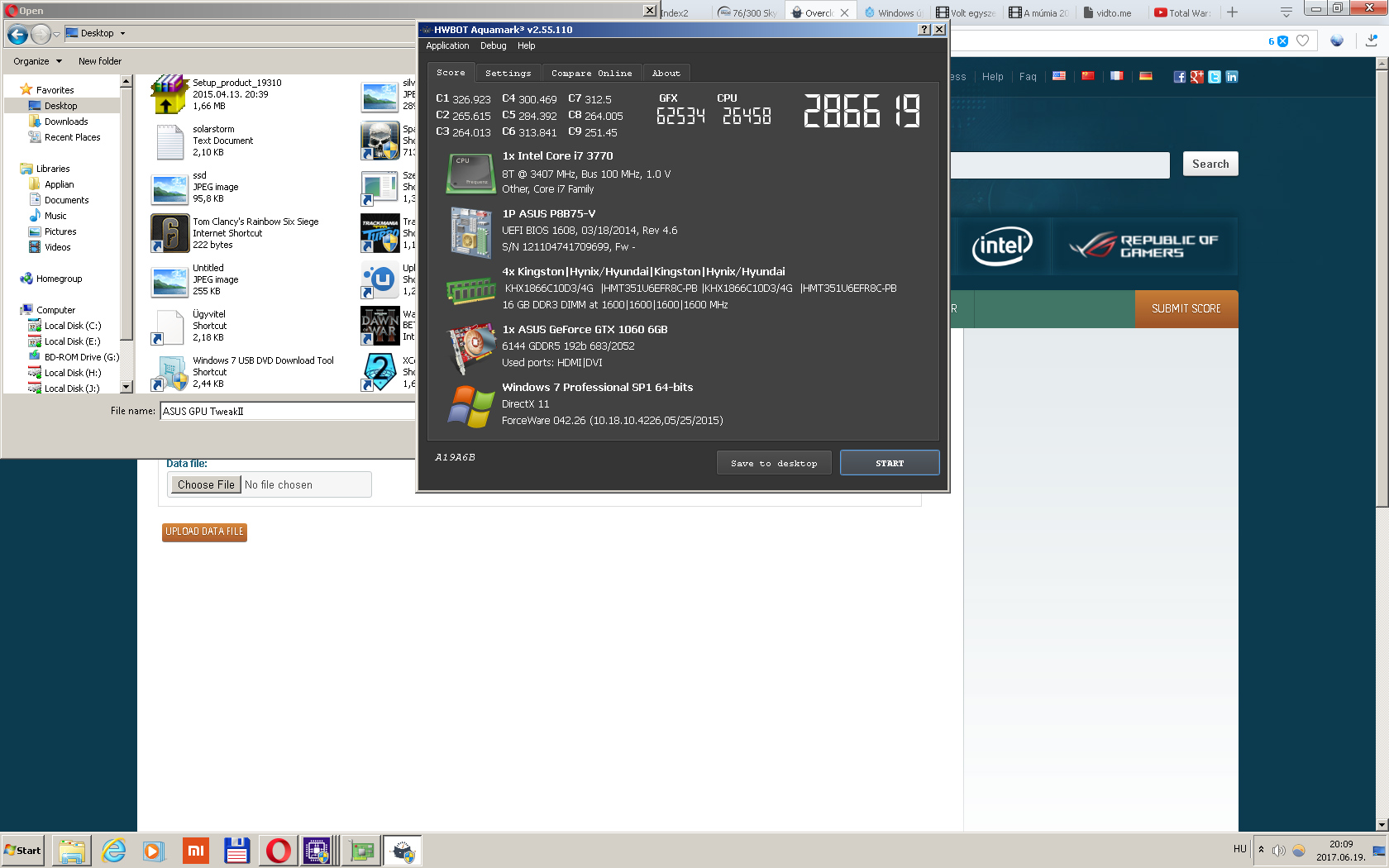The height and width of the screenshot is (868, 1389).
Task: Click the website Search button
Action: [1210, 164]
